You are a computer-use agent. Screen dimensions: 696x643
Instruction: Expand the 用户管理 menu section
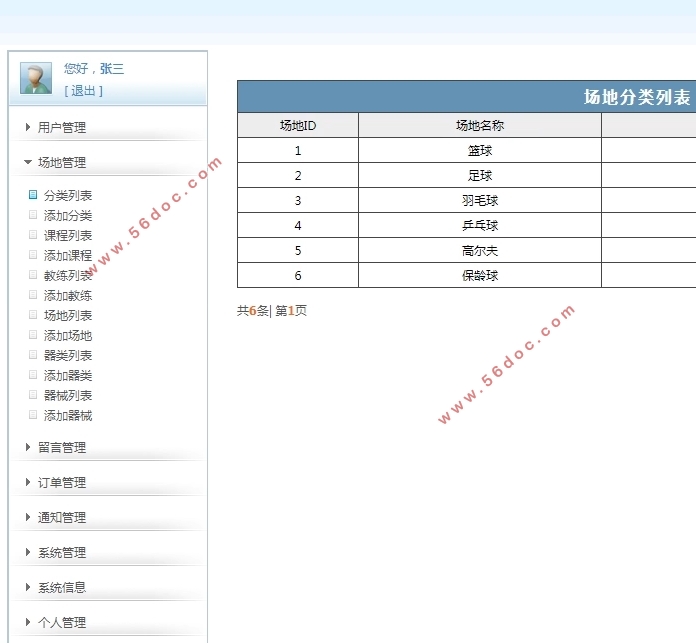click(x=62, y=127)
